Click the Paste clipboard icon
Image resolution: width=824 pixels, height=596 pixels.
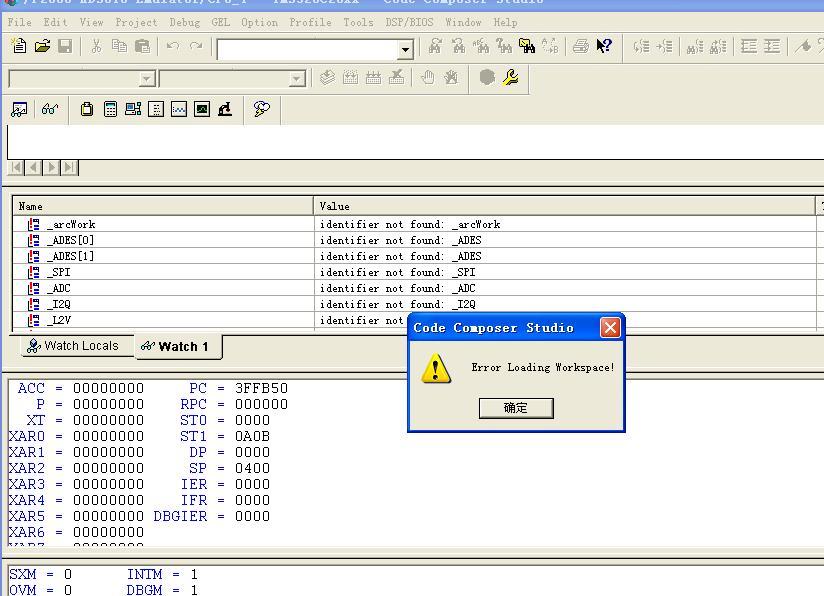(x=142, y=46)
